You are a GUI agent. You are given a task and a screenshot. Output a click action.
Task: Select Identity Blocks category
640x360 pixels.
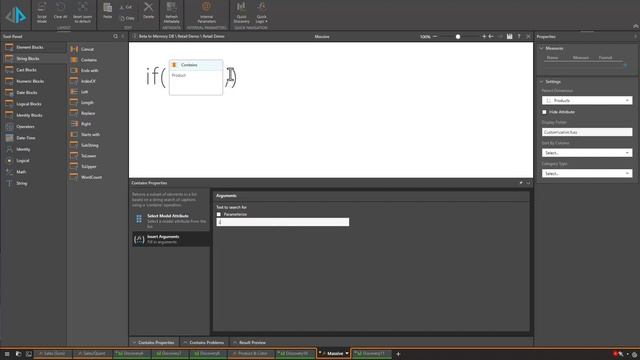[34, 116]
